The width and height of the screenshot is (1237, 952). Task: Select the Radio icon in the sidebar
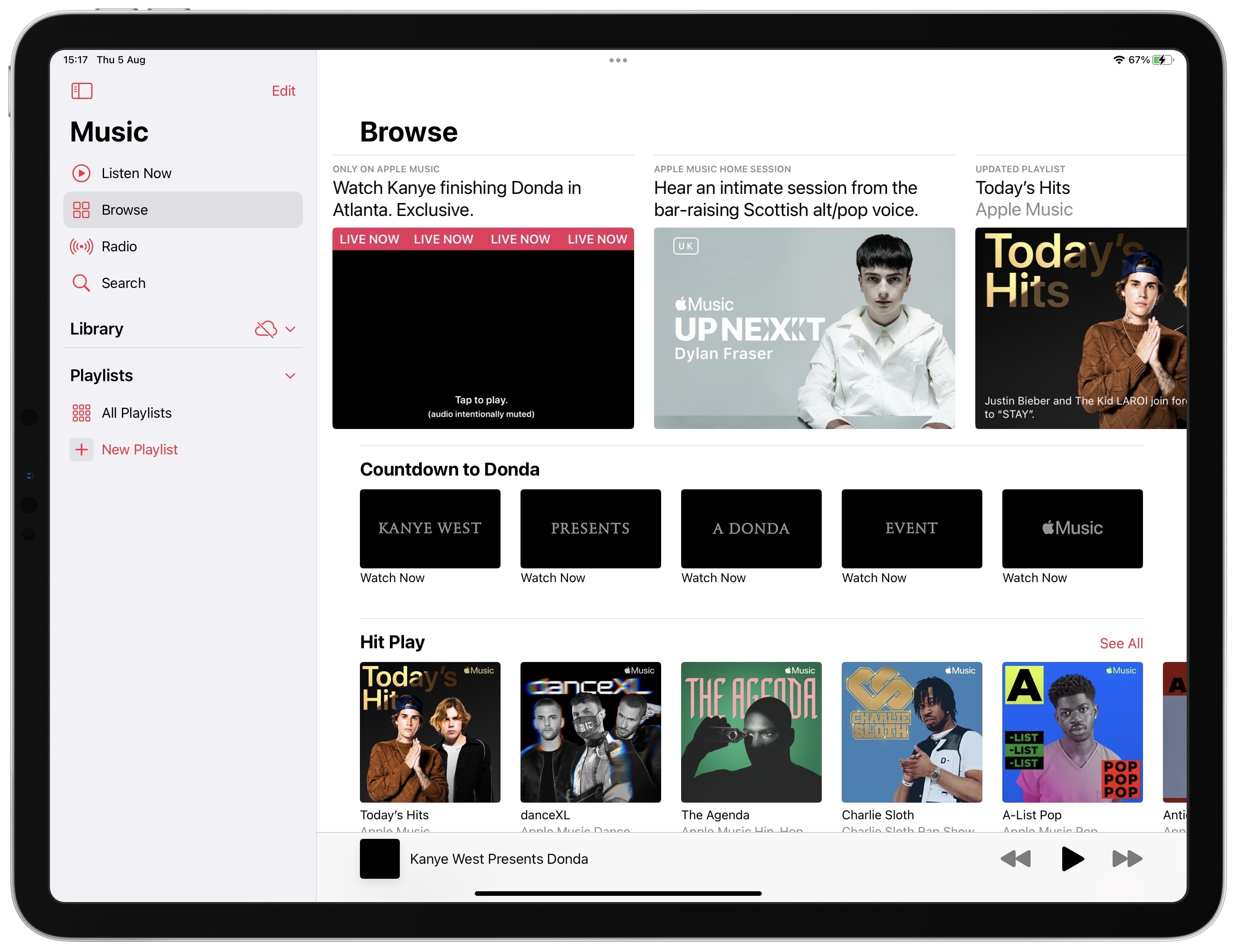pyautogui.click(x=82, y=246)
